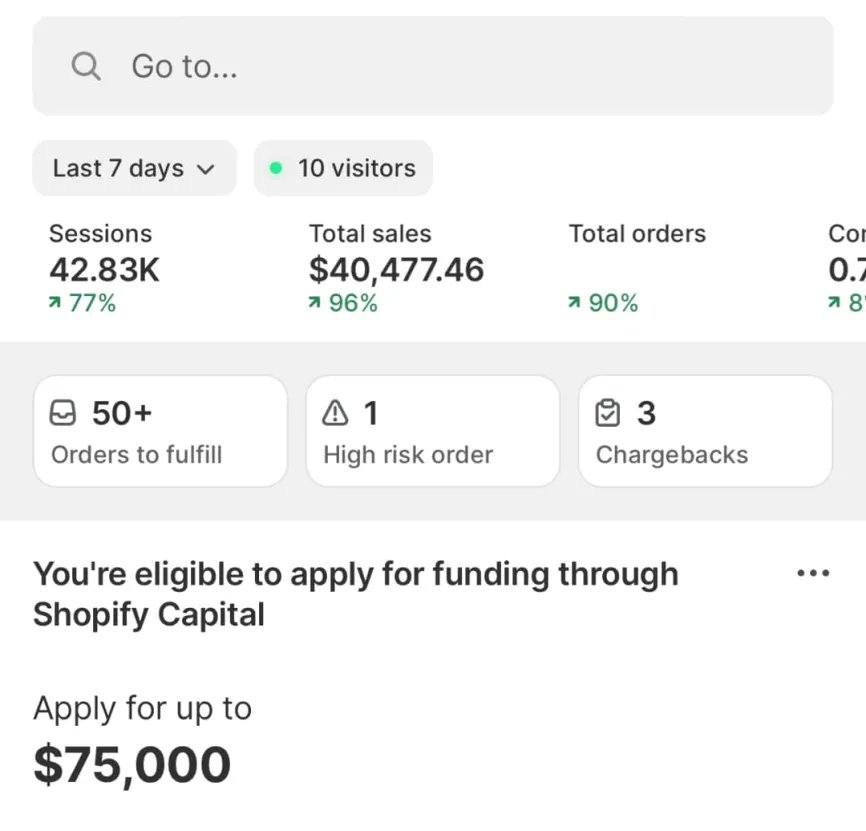Click the green live visitors dot

click(x=276, y=168)
